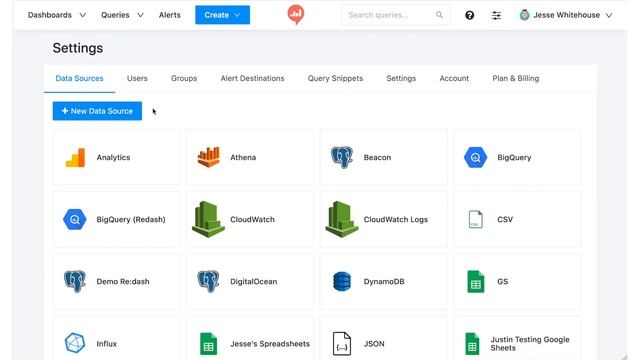The image size is (640, 360).
Task: Go to the Account tab
Action: (x=454, y=78)
